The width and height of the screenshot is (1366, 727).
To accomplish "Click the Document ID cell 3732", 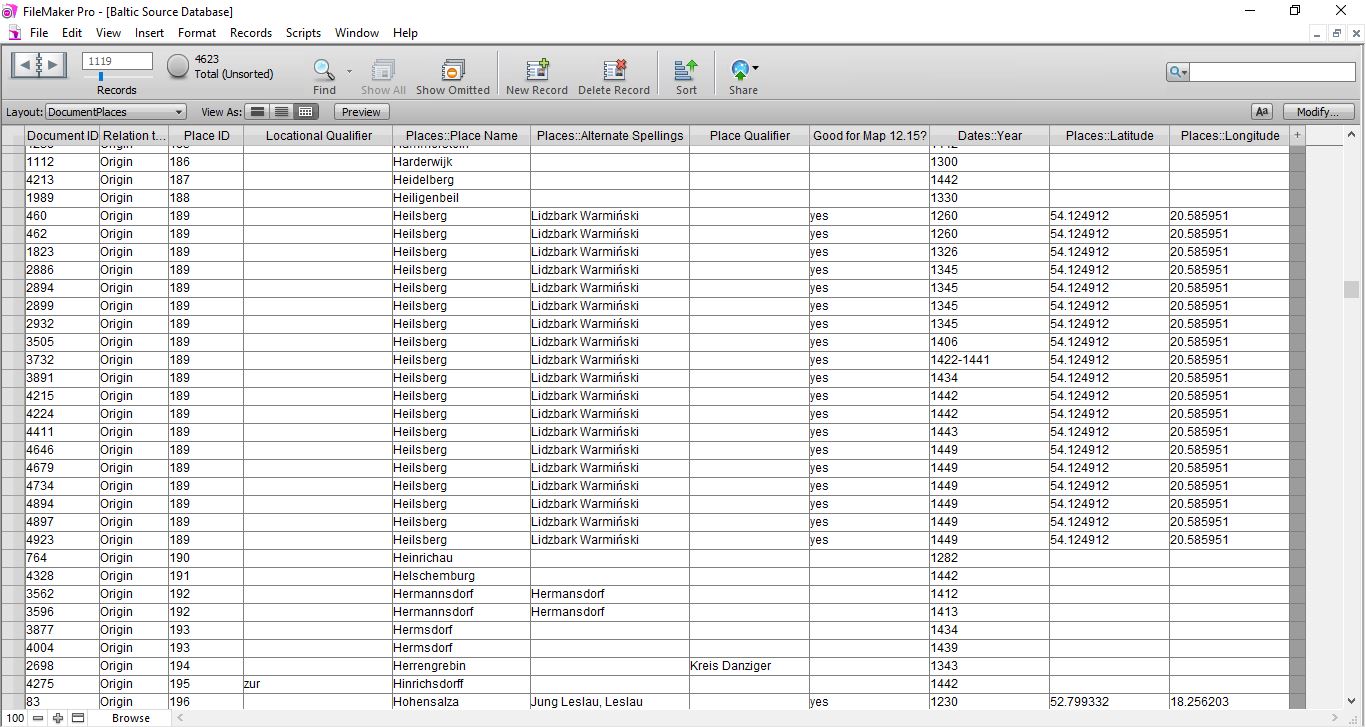I will 62,360.
